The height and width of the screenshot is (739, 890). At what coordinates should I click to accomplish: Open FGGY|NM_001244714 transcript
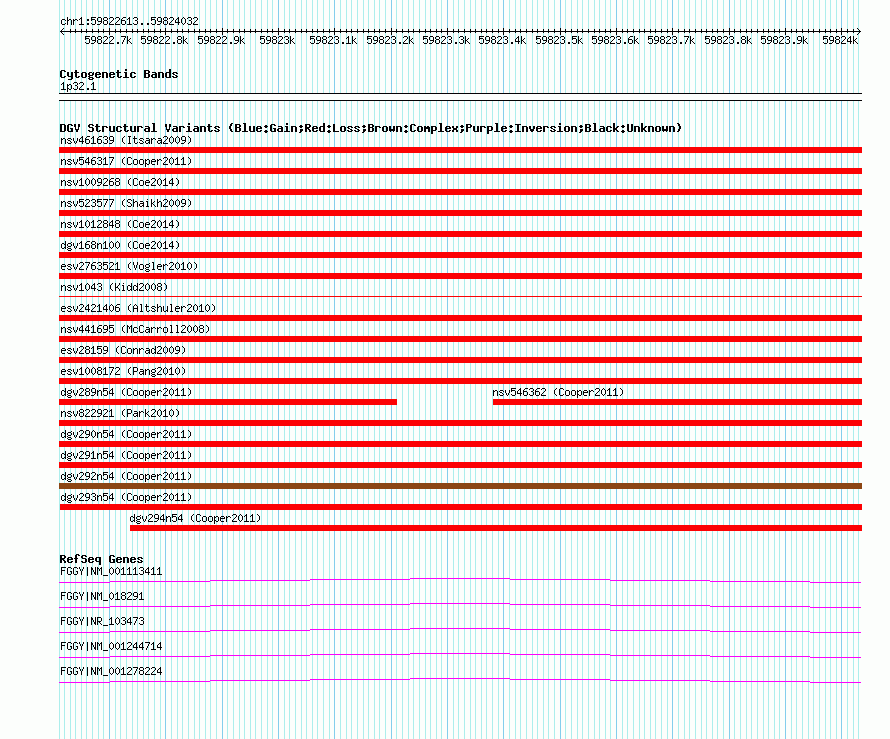(111, 646)
